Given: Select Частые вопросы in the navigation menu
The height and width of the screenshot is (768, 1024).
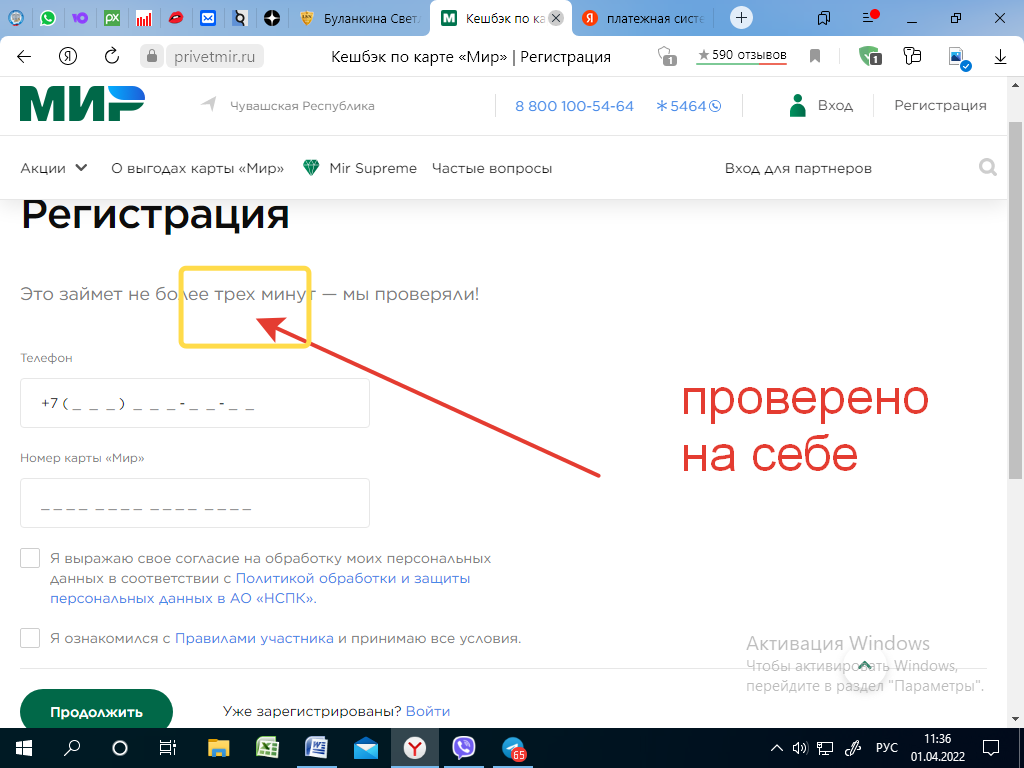Looking at the screenshot, I should click(491, 168).
